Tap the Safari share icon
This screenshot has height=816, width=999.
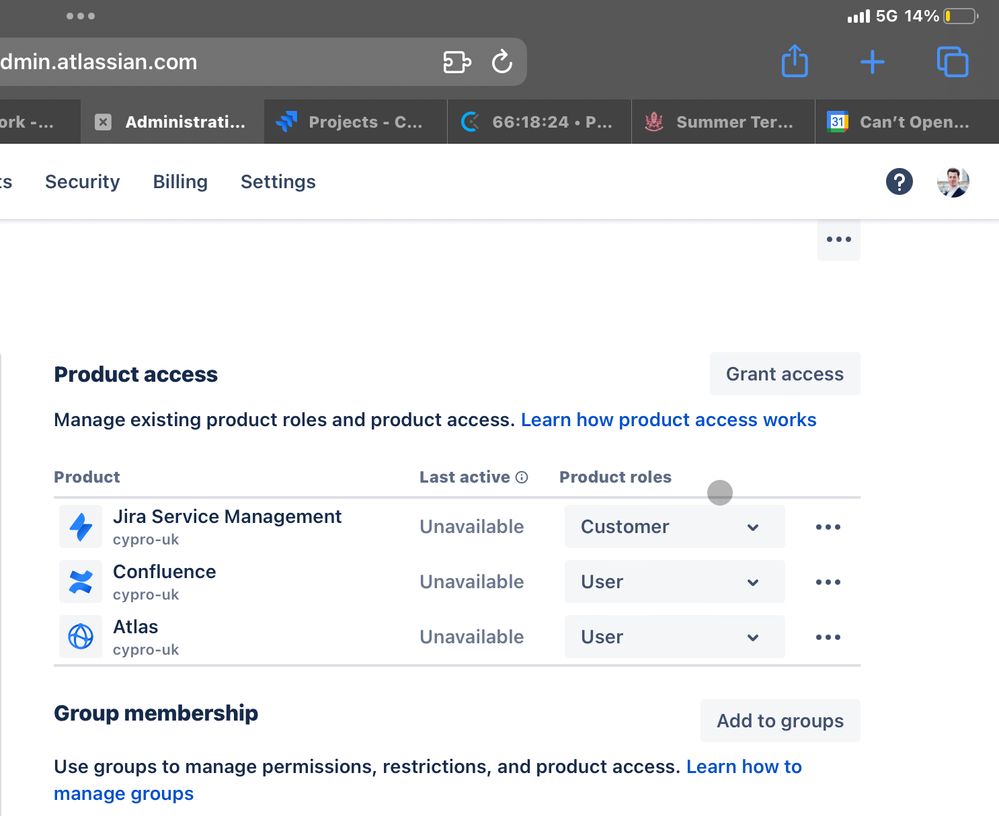pyautogui.click(x=794, y=61)
